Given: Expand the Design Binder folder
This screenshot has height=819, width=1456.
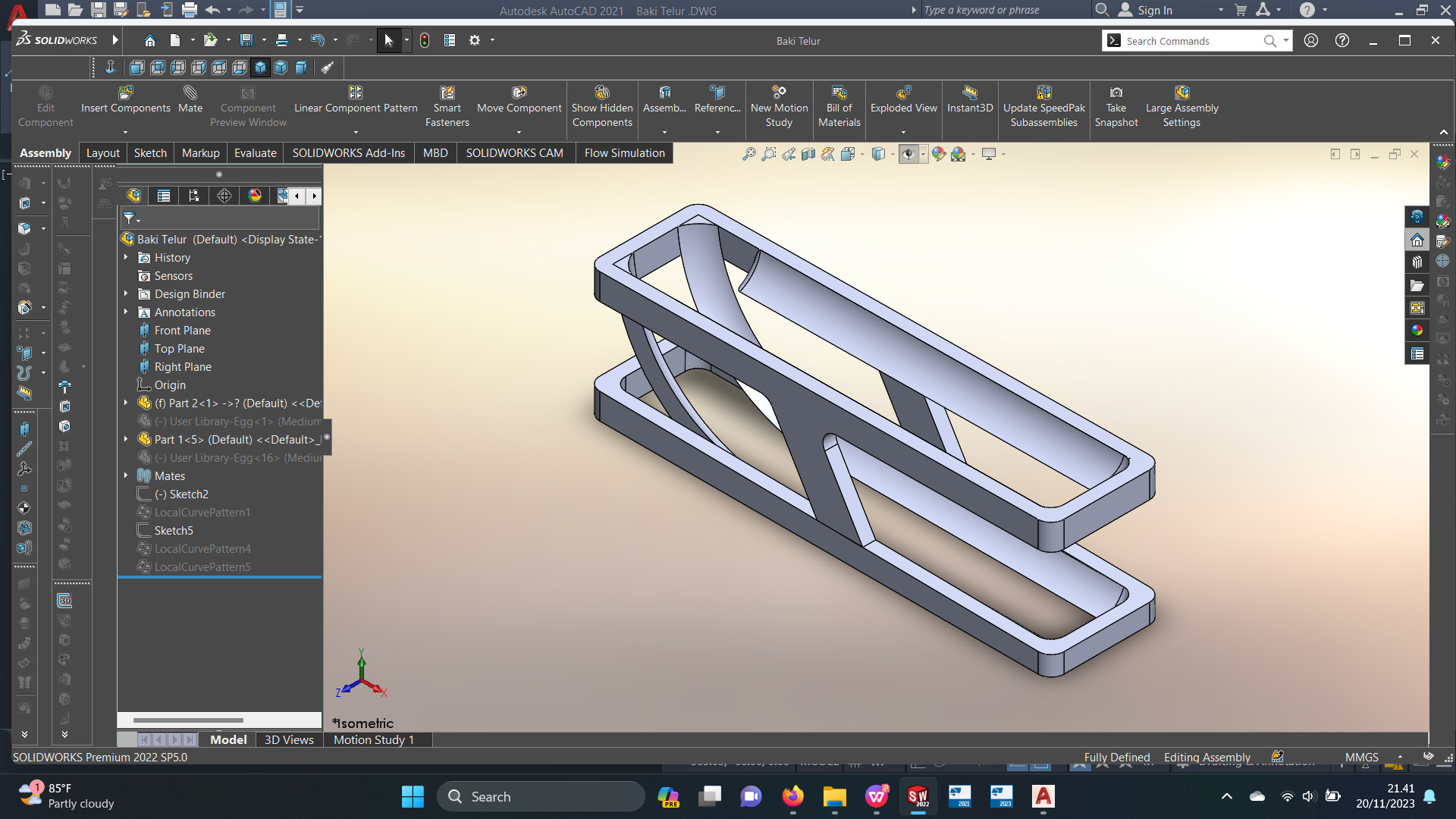Looking at the screenshot, I should (x=126, y=294).
